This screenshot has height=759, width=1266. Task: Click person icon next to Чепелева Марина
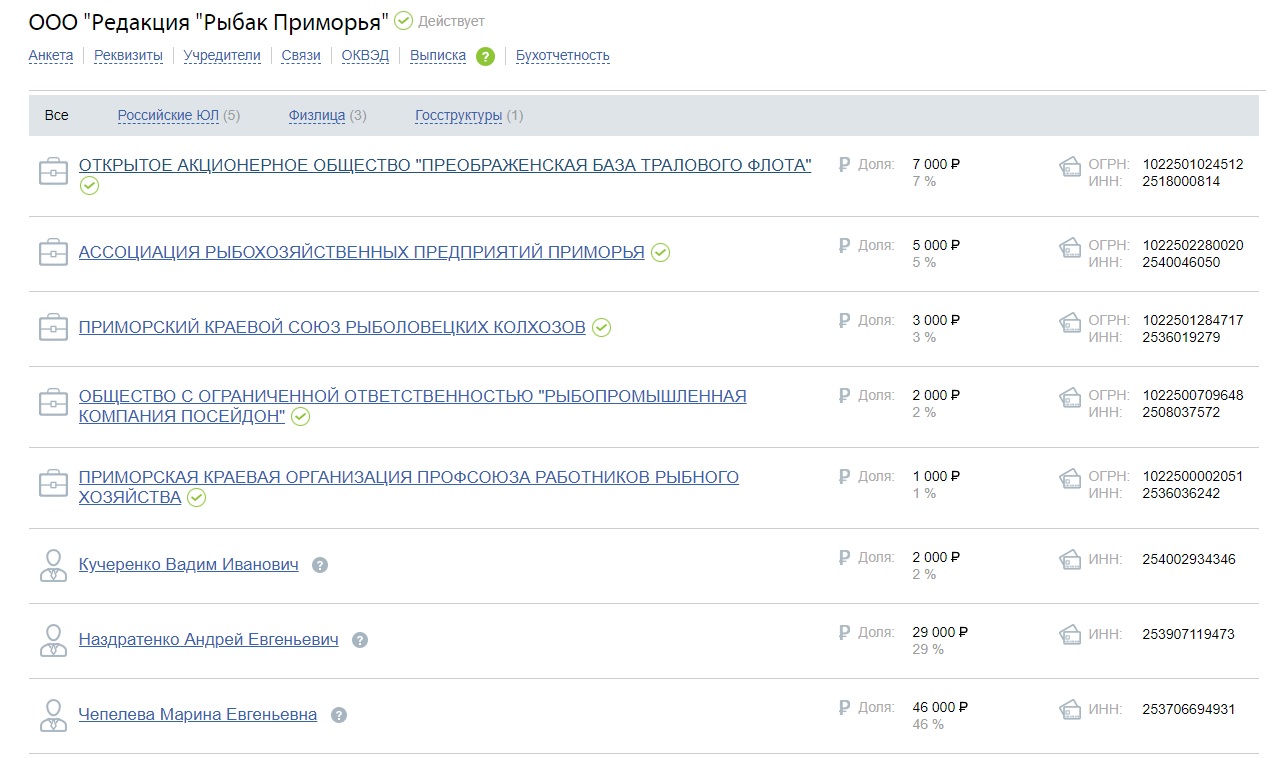click(x=53, y=715)
